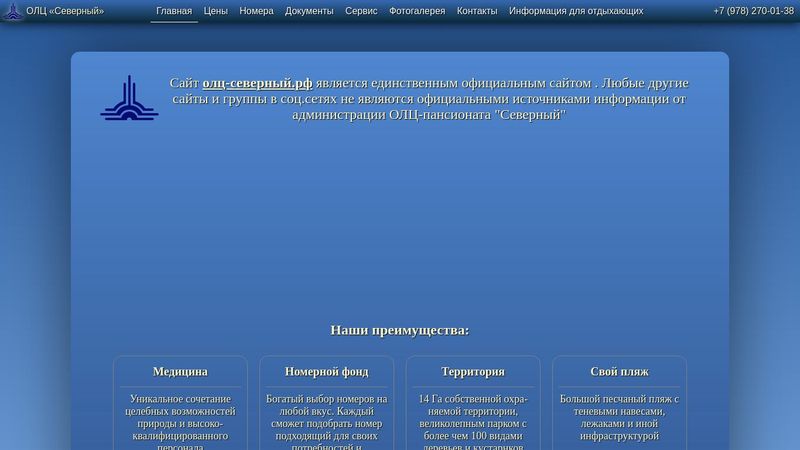Viewport: 800px width, 450px height.
Task: Navigate to the Контакты page
Action: (x=477, y=11)
